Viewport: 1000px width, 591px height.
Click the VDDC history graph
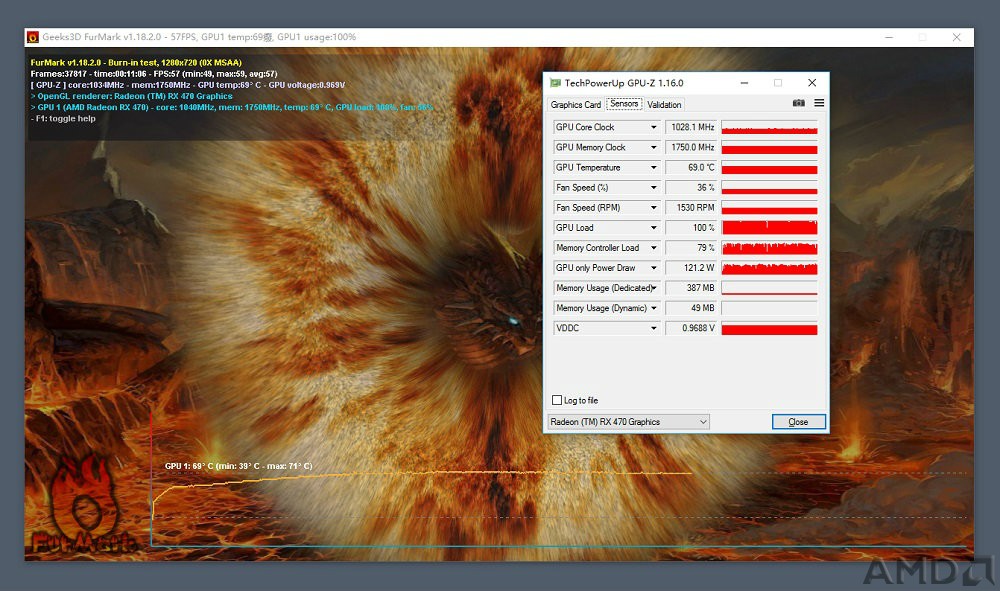(769, 328)
